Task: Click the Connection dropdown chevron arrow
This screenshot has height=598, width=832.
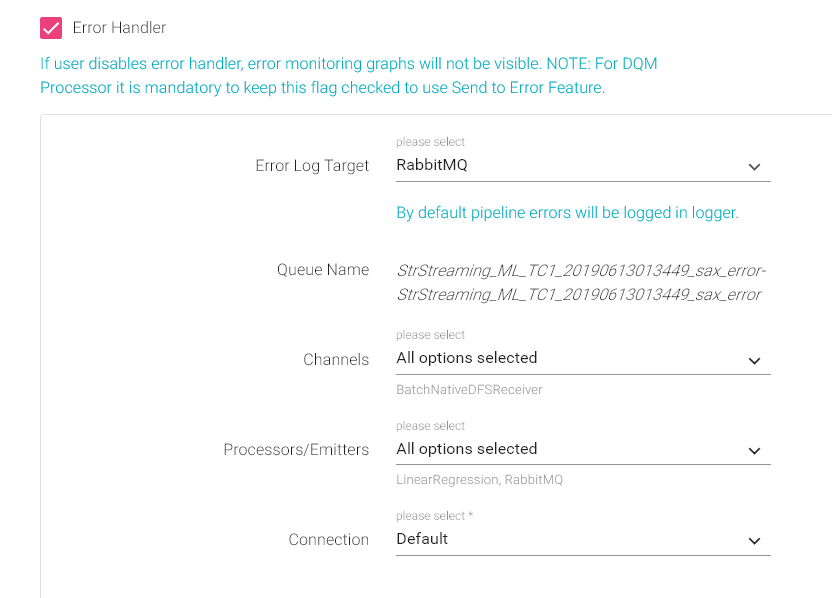Action: click(755, 541)
